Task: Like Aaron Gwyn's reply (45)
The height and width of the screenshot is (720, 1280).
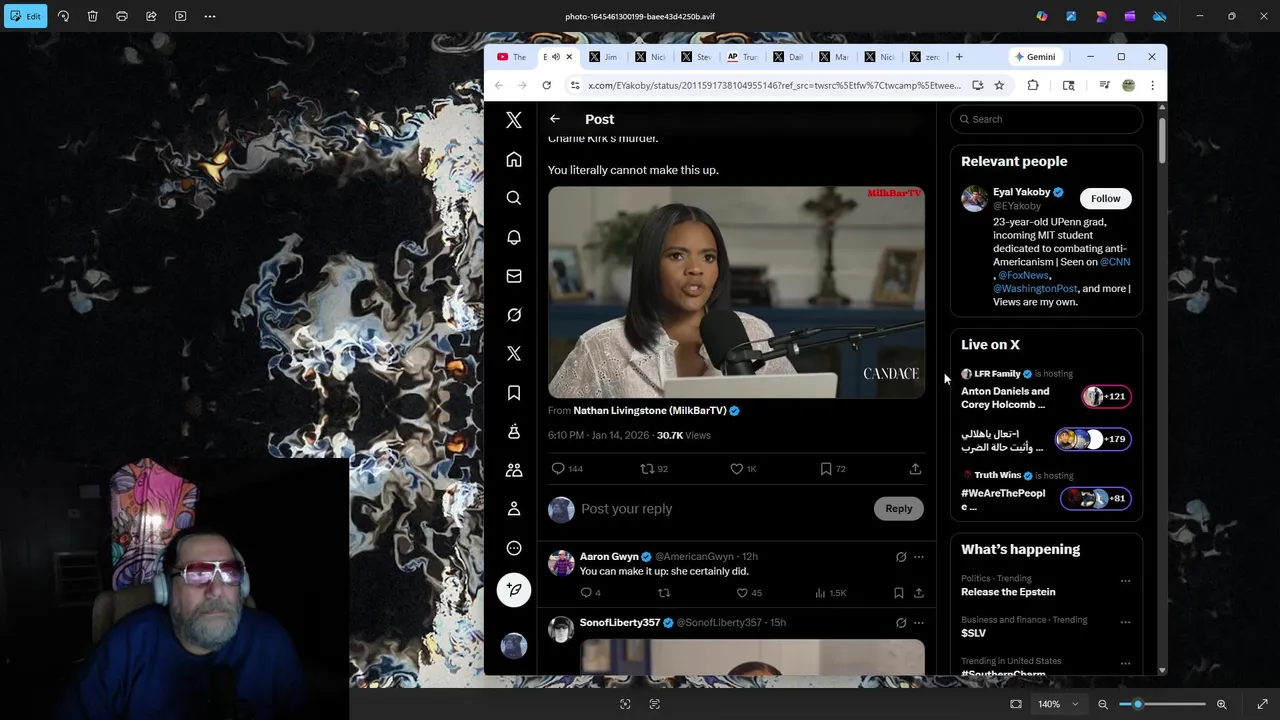Action: tap(749, 593)
